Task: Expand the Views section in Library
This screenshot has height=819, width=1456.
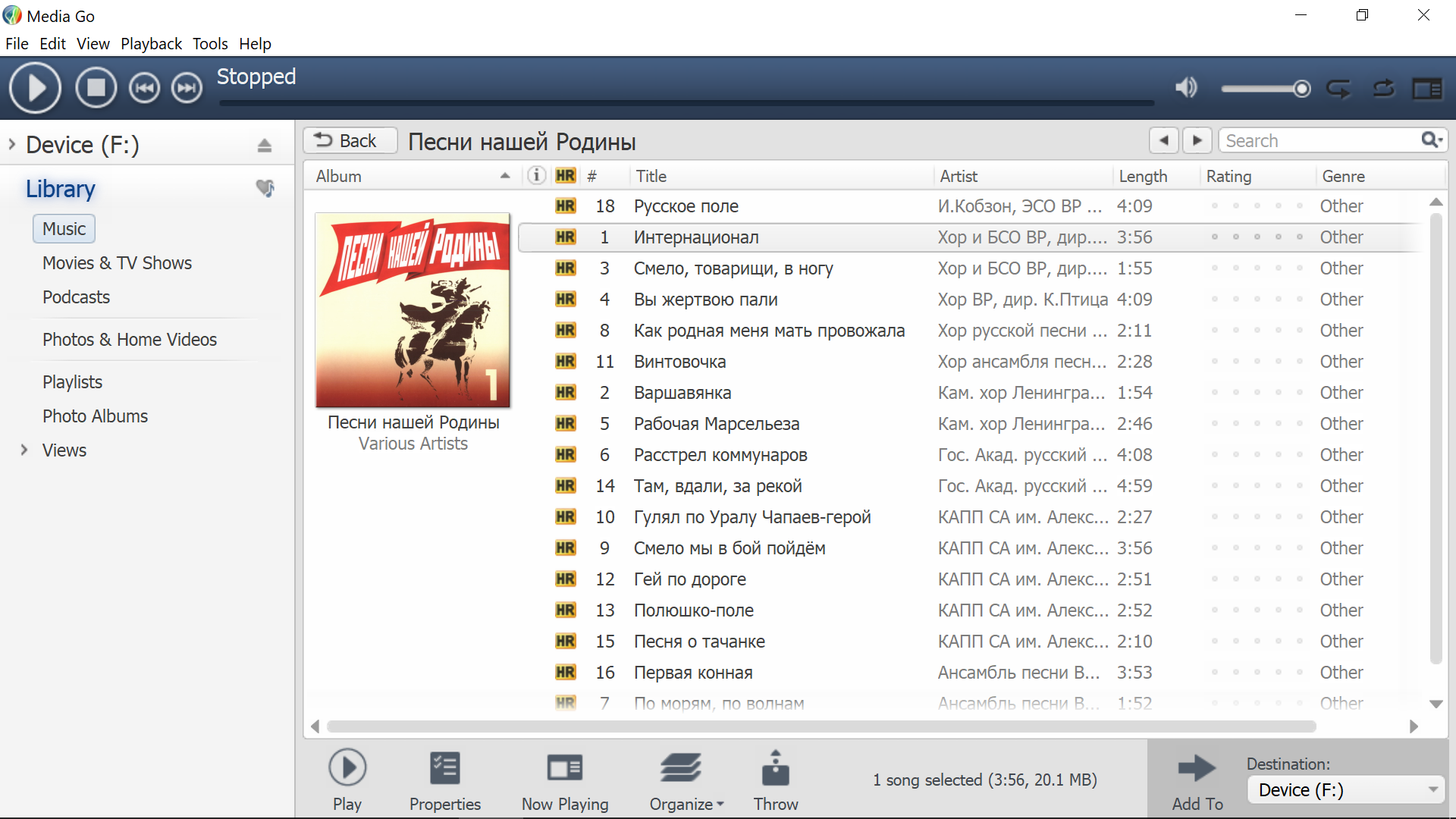Action: (24, 450)
